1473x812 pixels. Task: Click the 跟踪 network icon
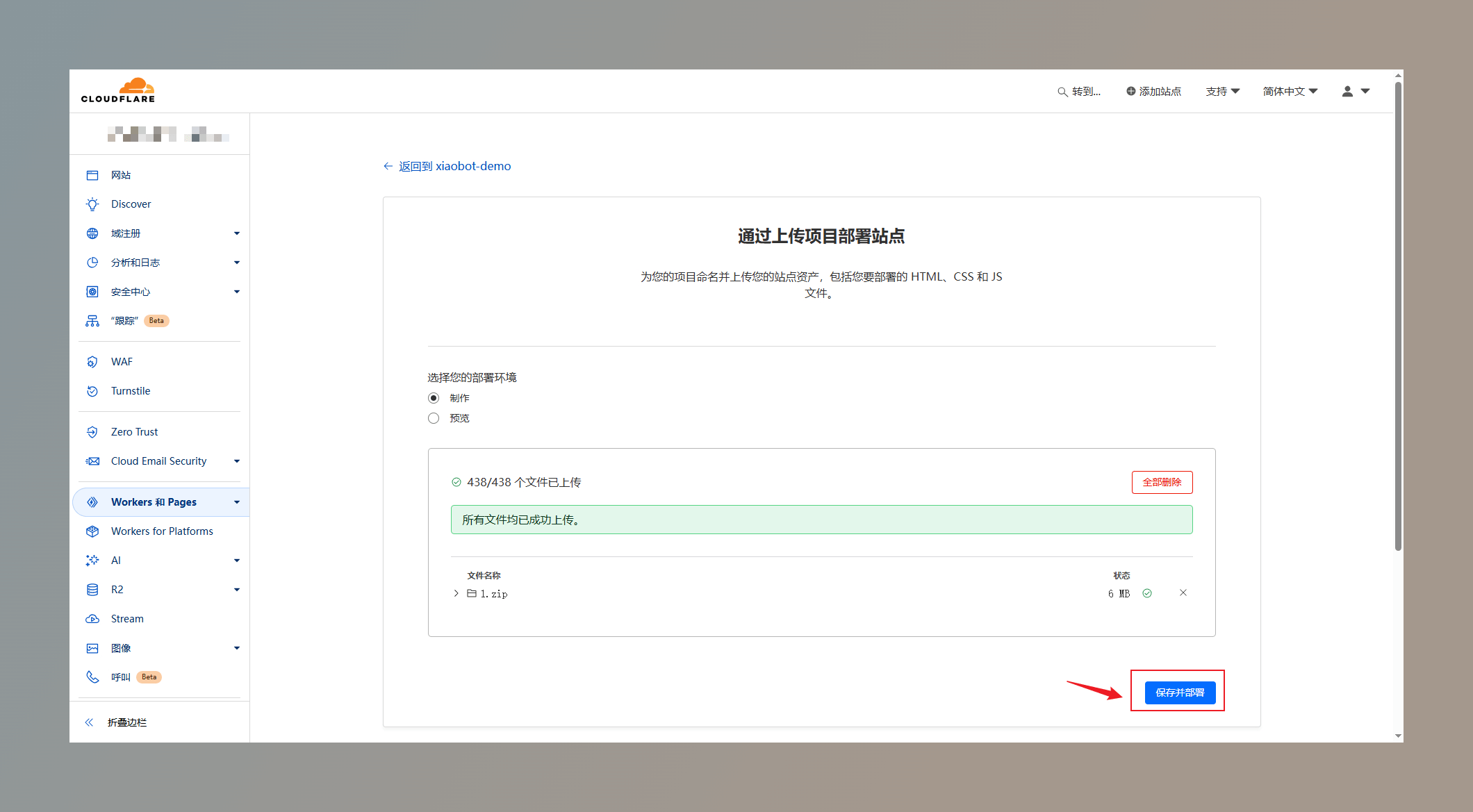(92, 321)
